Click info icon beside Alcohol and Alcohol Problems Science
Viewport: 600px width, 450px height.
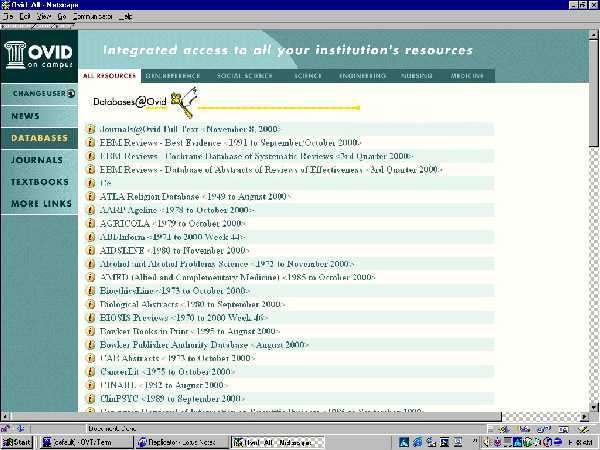[90, 264]
